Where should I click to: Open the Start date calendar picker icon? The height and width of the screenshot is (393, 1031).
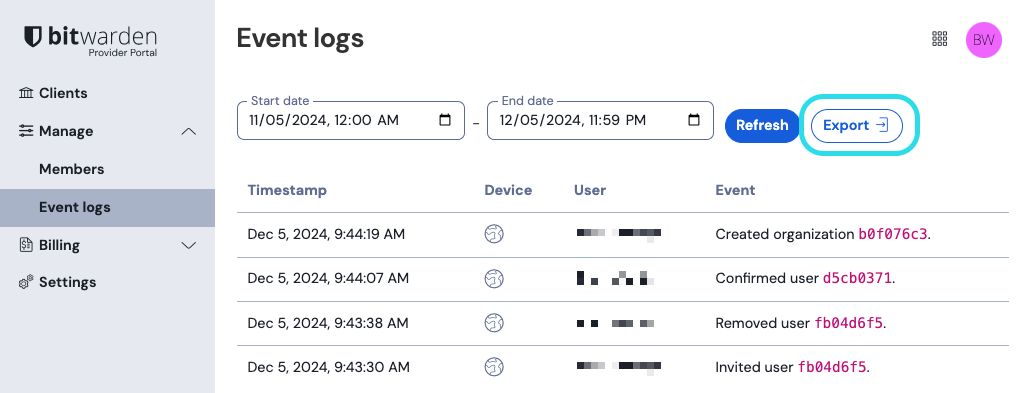click(x=445, y=120)
